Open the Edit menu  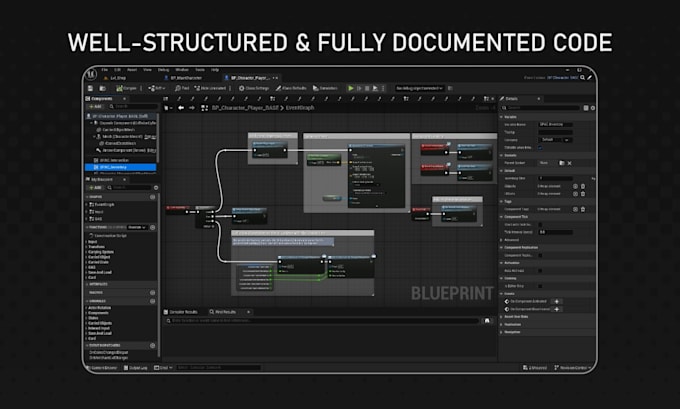(117, 70)
